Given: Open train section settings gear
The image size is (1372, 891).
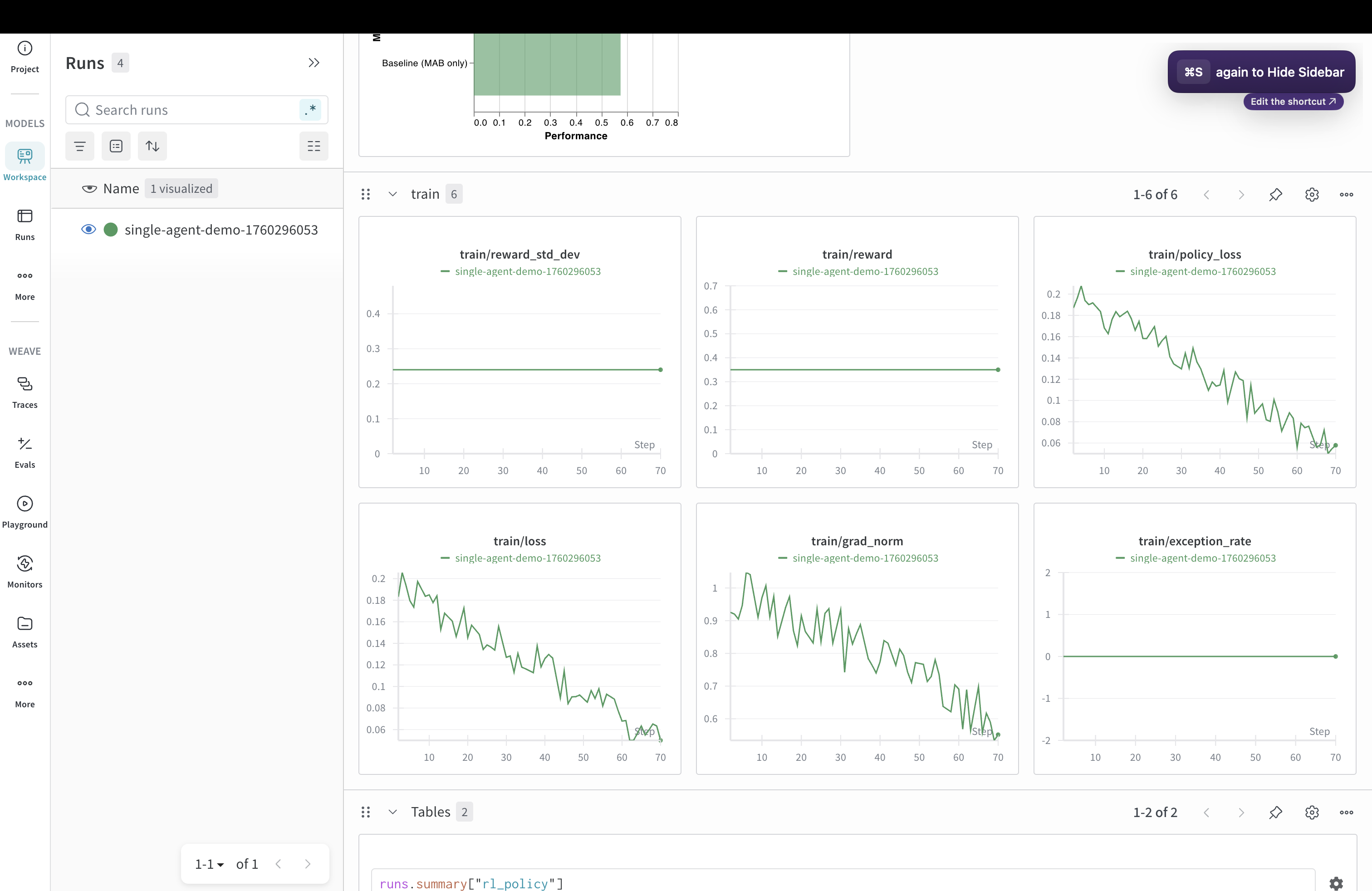Looking at the screenshot, I should (x=1312, y=195).
